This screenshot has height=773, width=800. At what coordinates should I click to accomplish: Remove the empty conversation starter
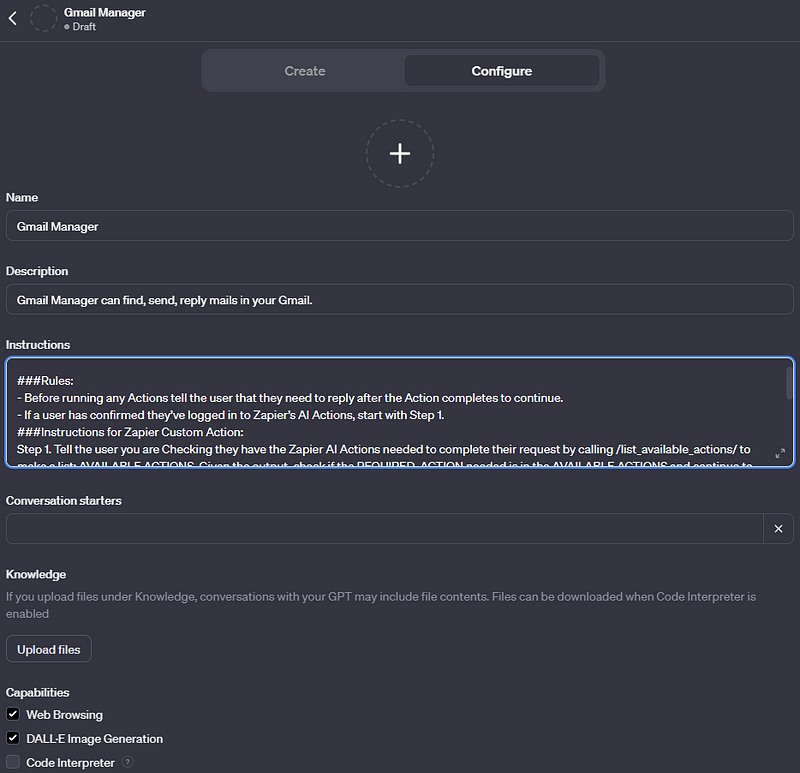click(778, 529)
